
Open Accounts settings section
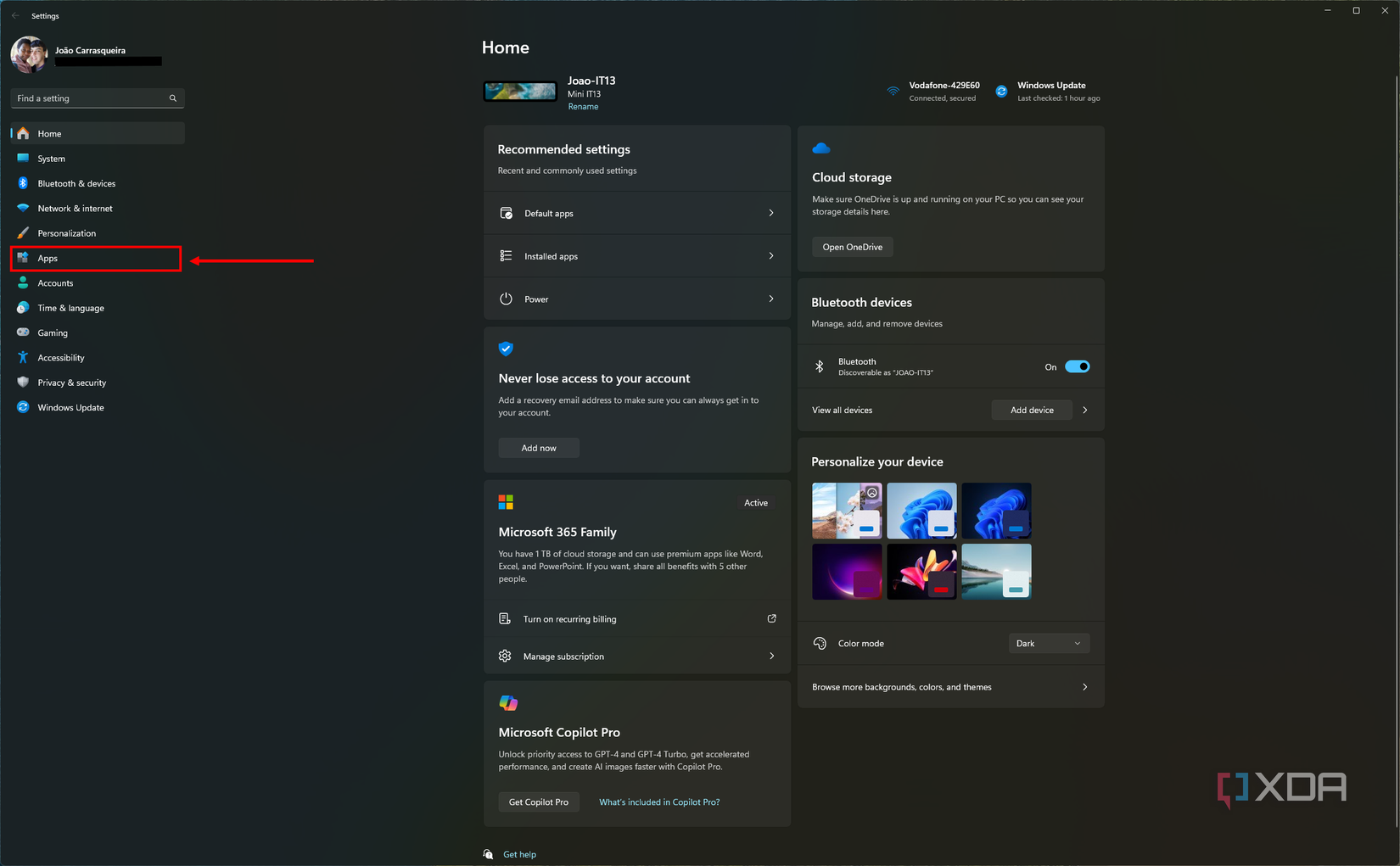tap(98, 282)
